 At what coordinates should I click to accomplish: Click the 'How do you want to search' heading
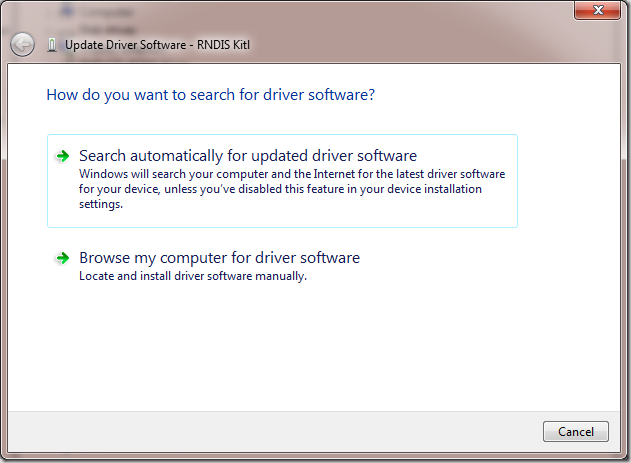click(x=210, y=95)
